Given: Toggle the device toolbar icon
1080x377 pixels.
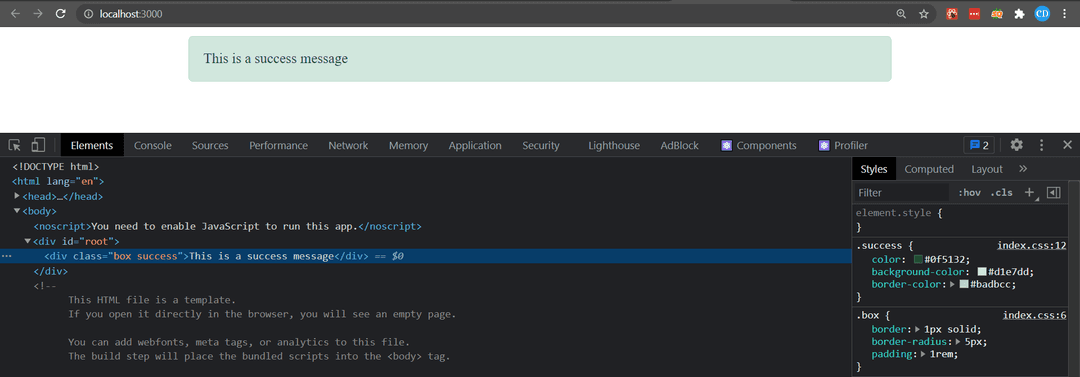Looking at the screenshot, I should click(38, 145).
